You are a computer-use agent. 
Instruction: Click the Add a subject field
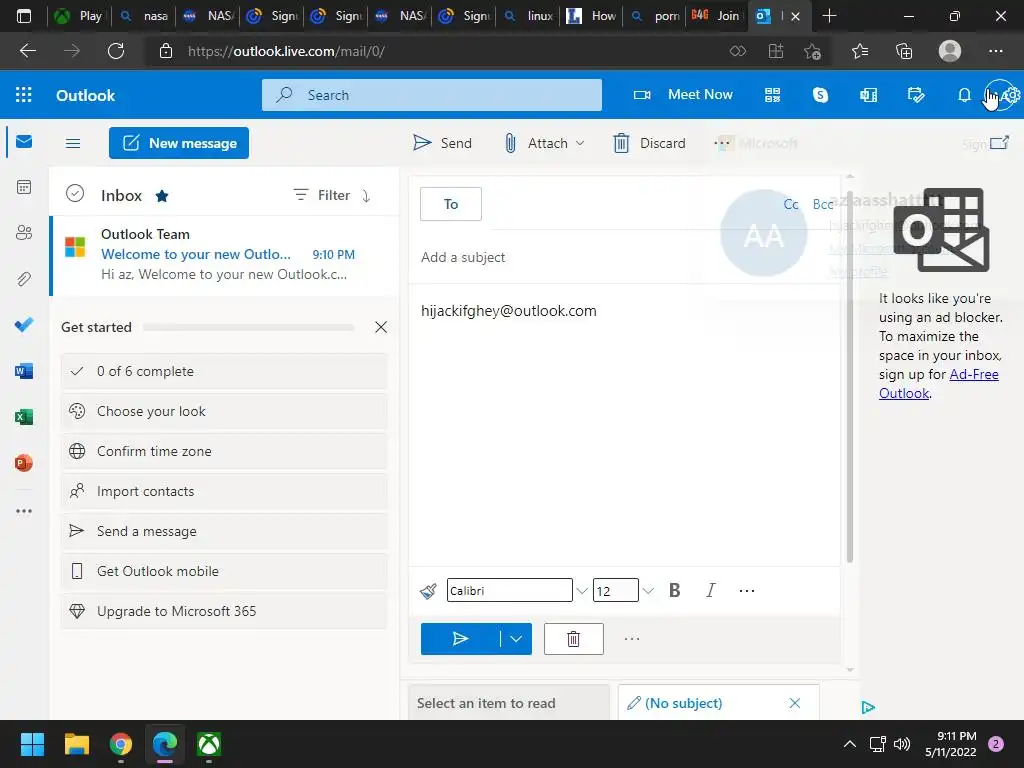(x=624, y=257)
